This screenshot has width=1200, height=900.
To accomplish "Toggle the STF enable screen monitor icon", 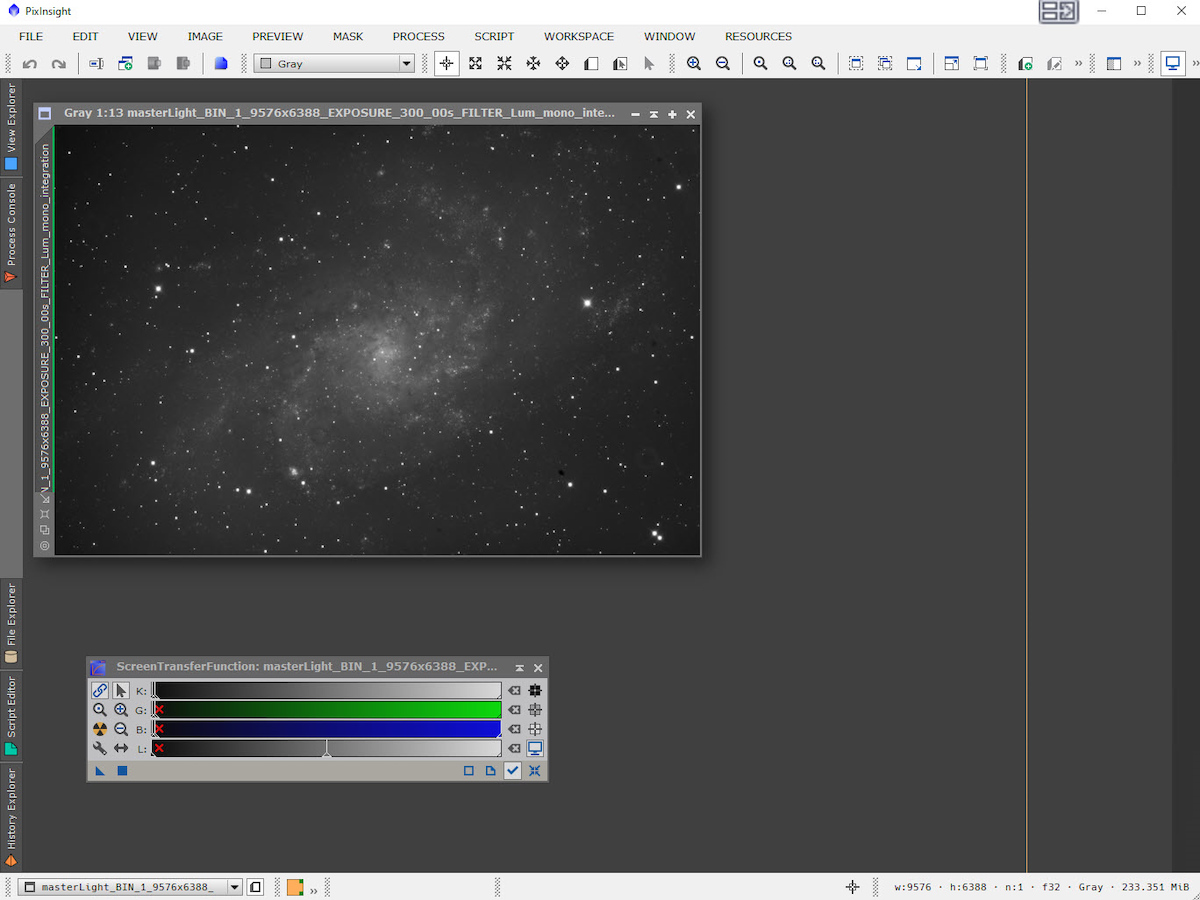I will coord(535,748).
